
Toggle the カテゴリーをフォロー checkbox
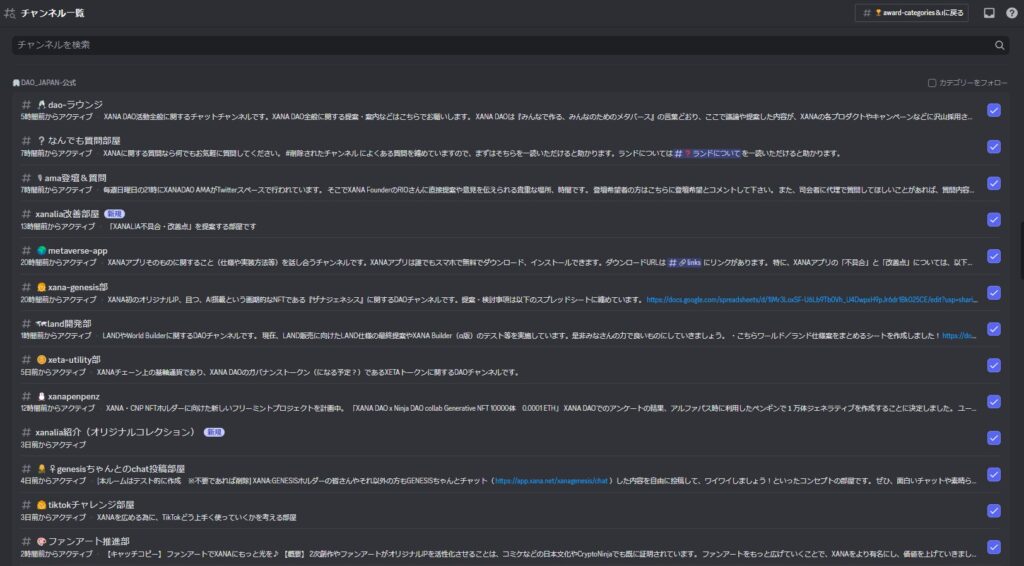click(932, 83)
